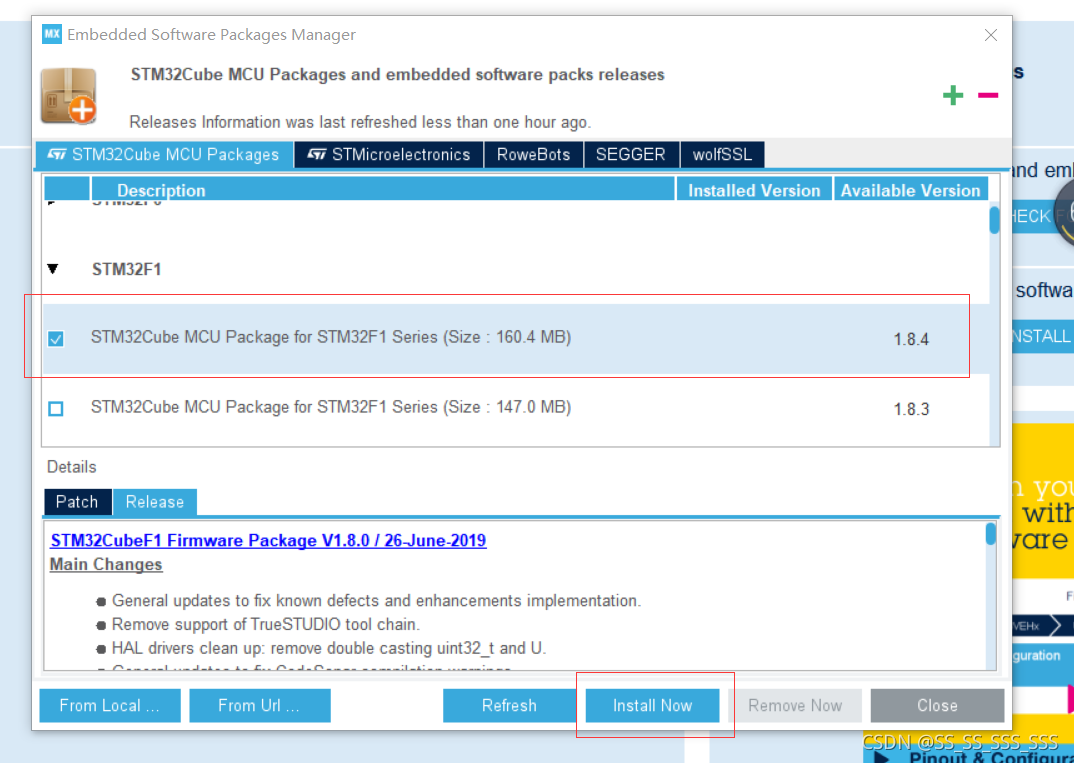Screen dimensions: 1074x763
Task: Click the From Local button
Action: pyautogui.click(x=110, y=705)
